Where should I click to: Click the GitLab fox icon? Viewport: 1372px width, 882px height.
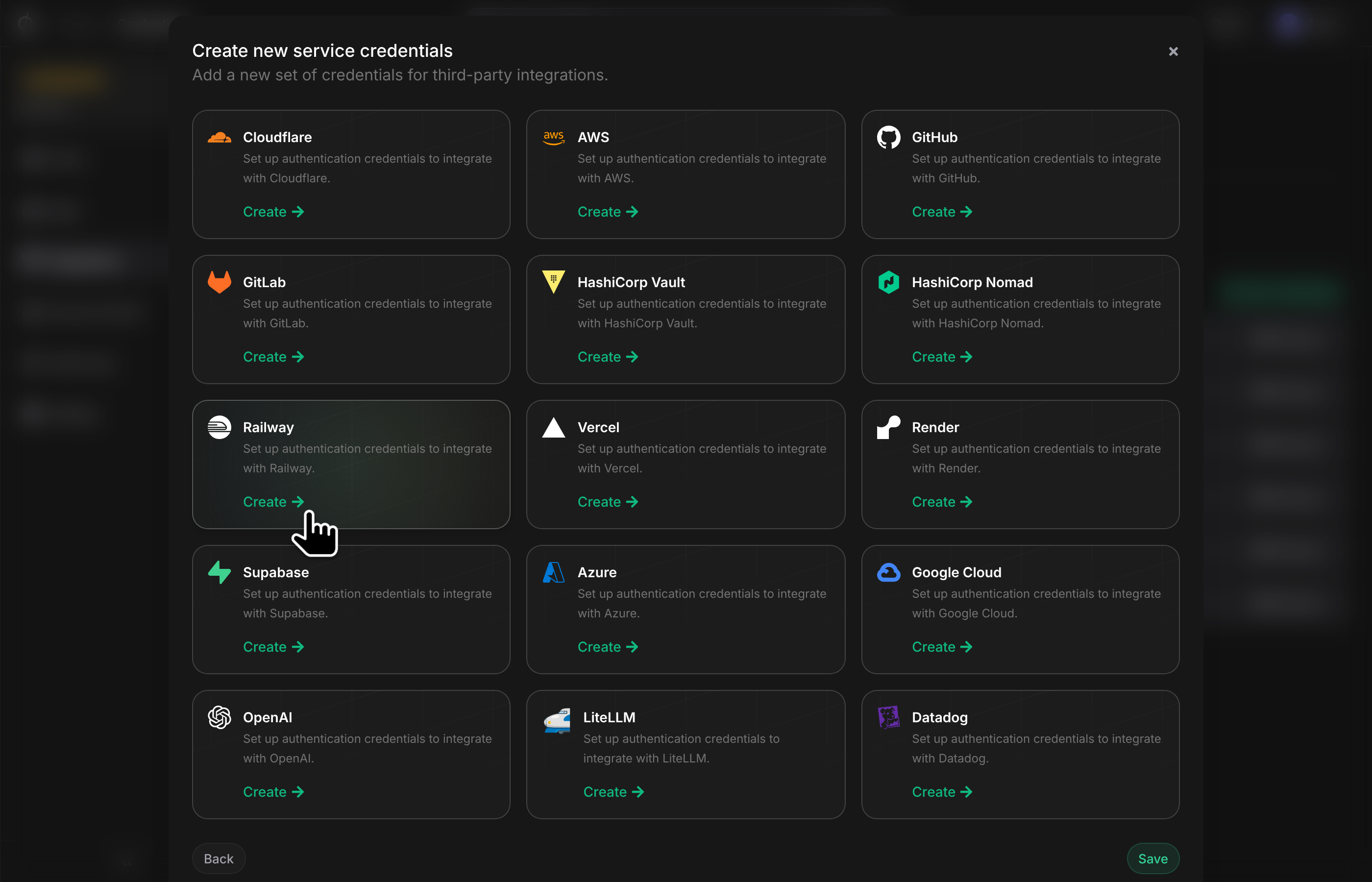pyautogui.click(x=220, y=282)
